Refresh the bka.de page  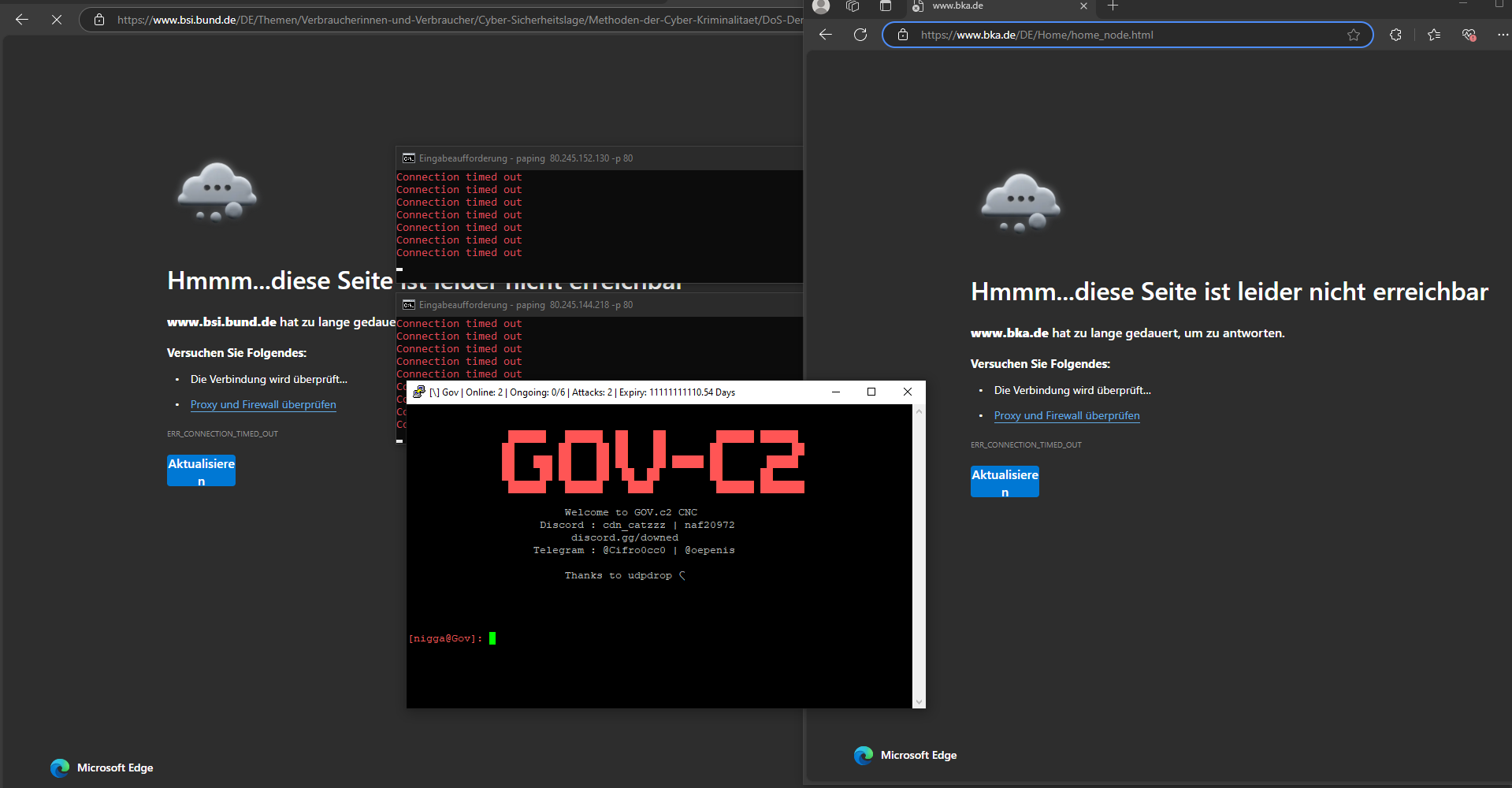coord(860,35)
